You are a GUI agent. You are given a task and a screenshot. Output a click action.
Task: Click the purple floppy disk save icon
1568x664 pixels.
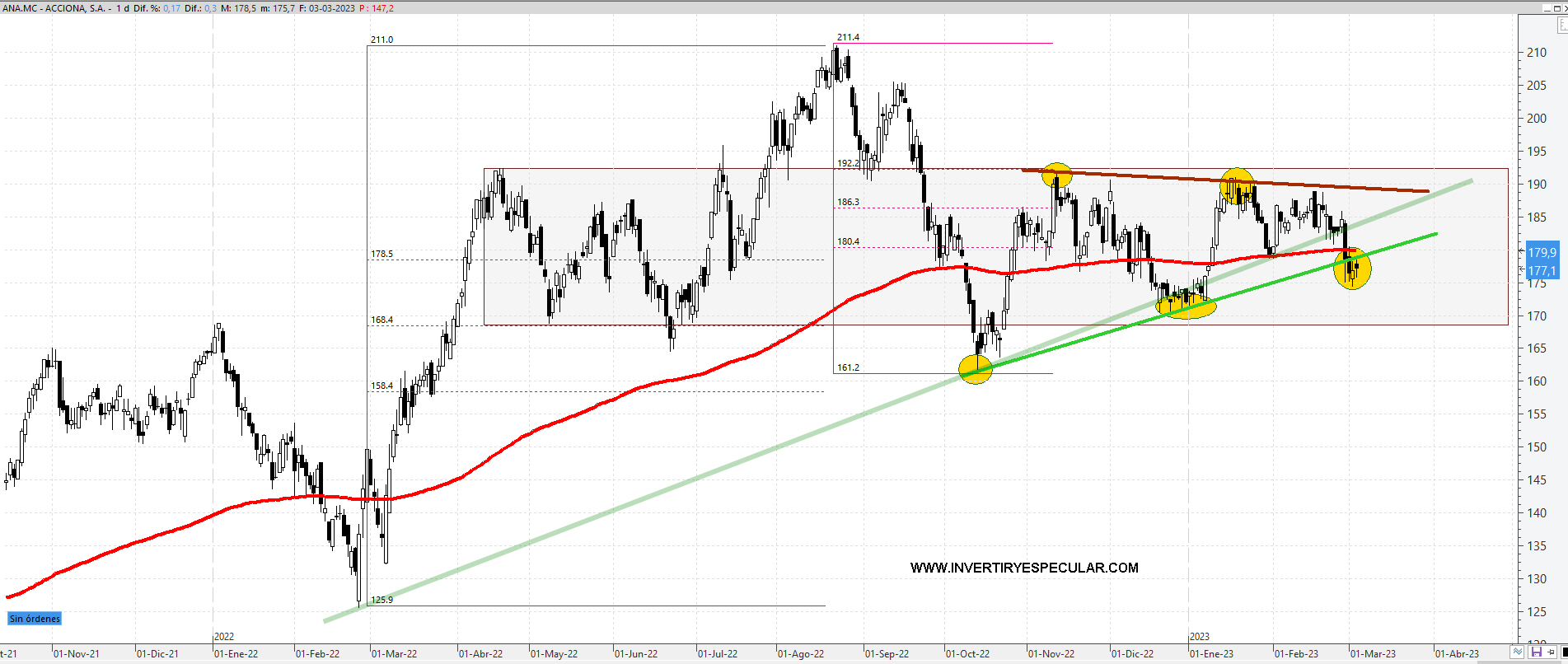(1536, 652)
